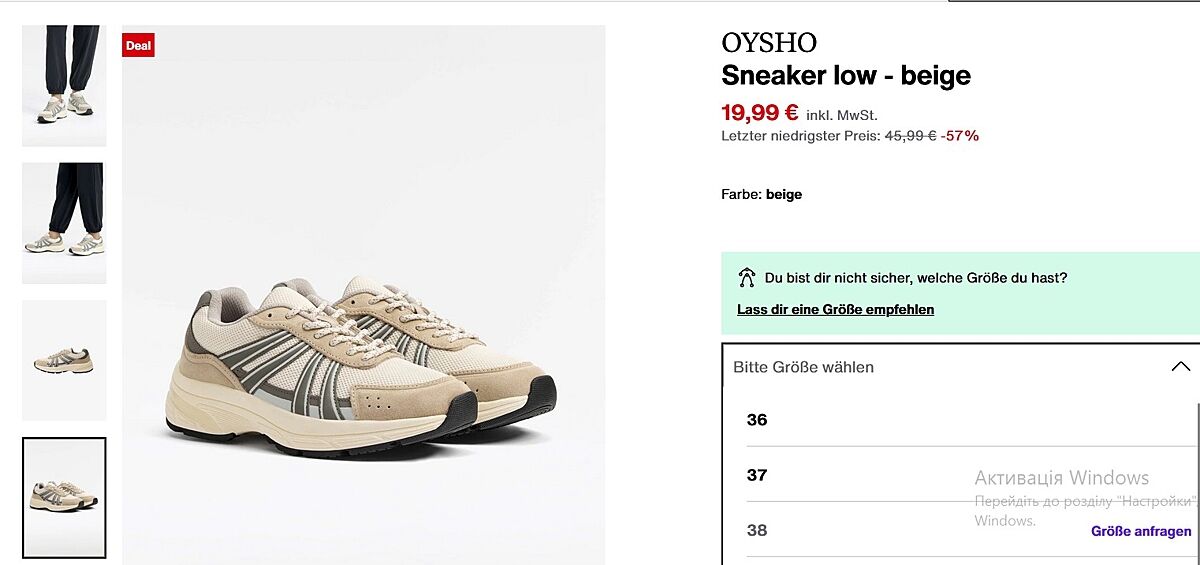View second thumbnail with walking model
This screenshot has width=1200, height=565.
pyautogui.click(x=64, y=223)
